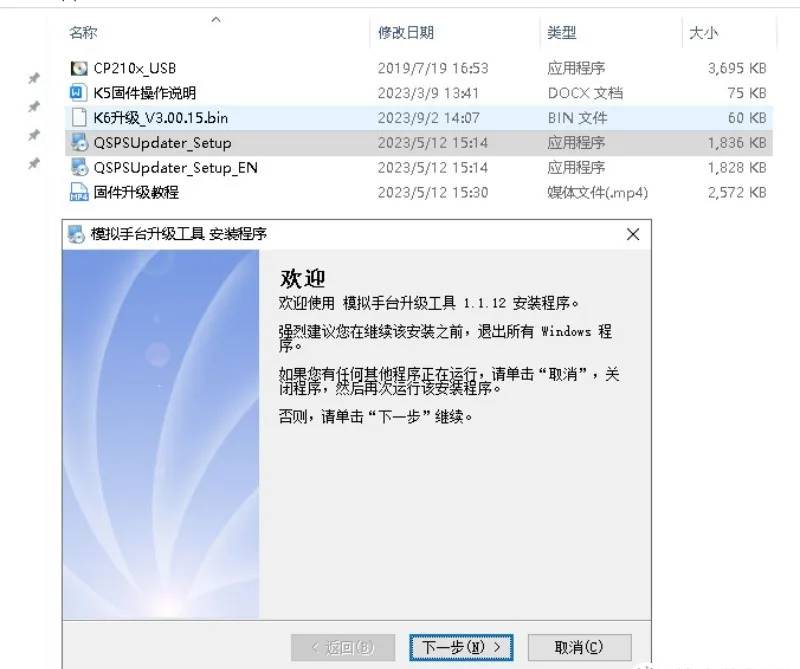Screen dimensions: 800x669
Task: Click the pin icon beside the CP210x_USB row
Action: 34,78
